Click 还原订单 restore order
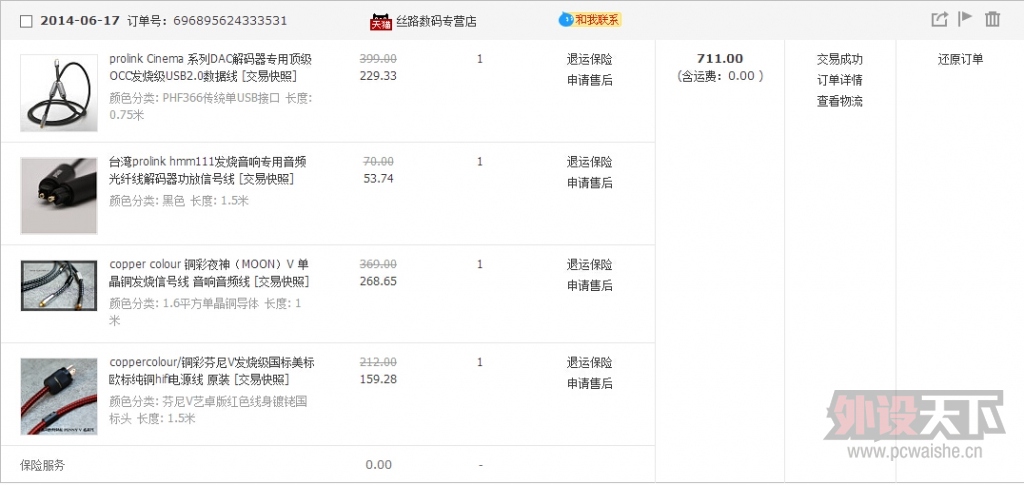Viewport: 1024px width, 485px height. 961,59
